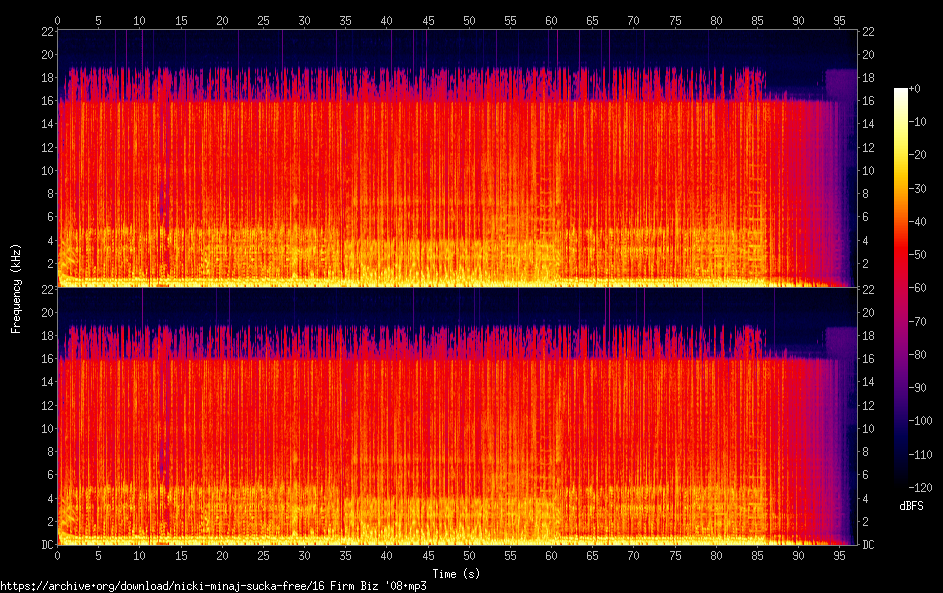Click the 50 tick on the top time axis
Viewport: 943px width, 593px height.
(468, 20)
